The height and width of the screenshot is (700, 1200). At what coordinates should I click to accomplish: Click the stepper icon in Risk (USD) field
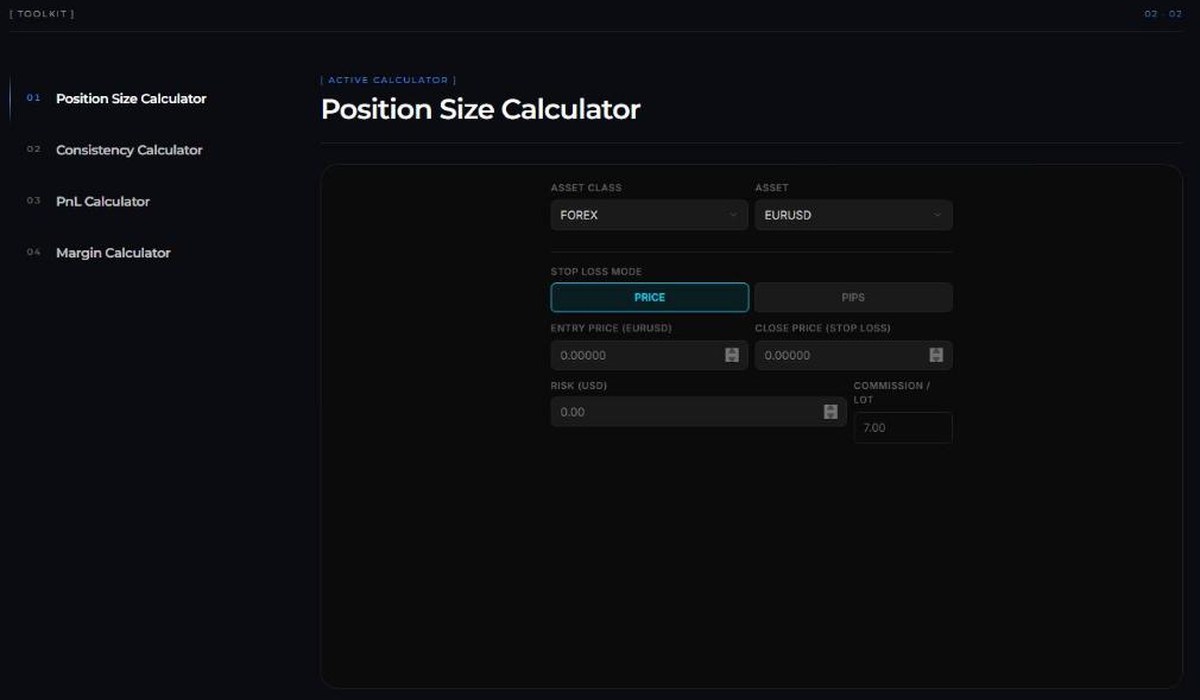point(830,412)
